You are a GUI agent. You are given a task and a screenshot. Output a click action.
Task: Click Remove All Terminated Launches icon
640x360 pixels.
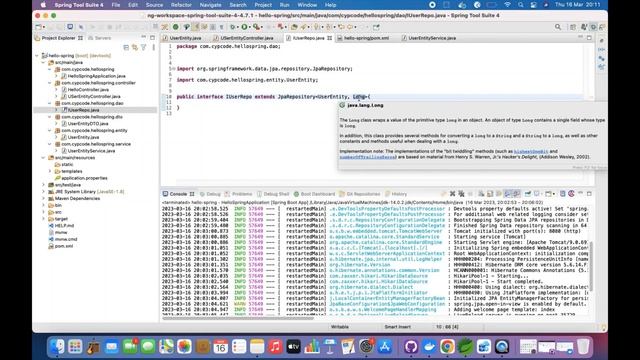(x=461, y=194)
